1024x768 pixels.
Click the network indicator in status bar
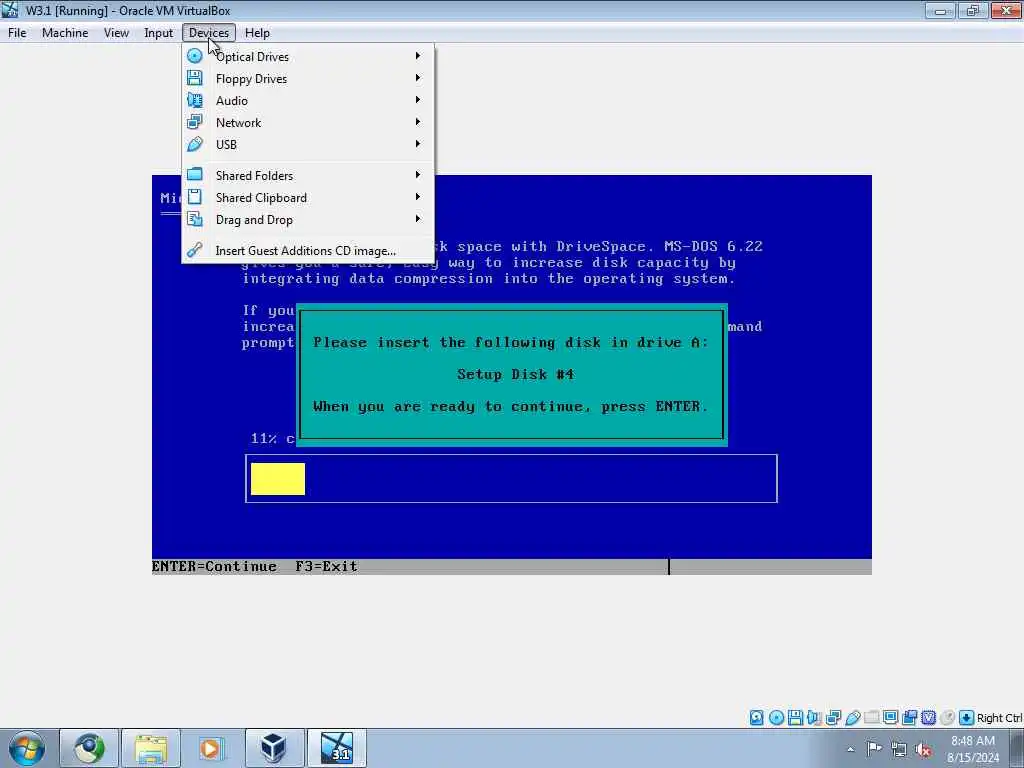click(833, 718)
